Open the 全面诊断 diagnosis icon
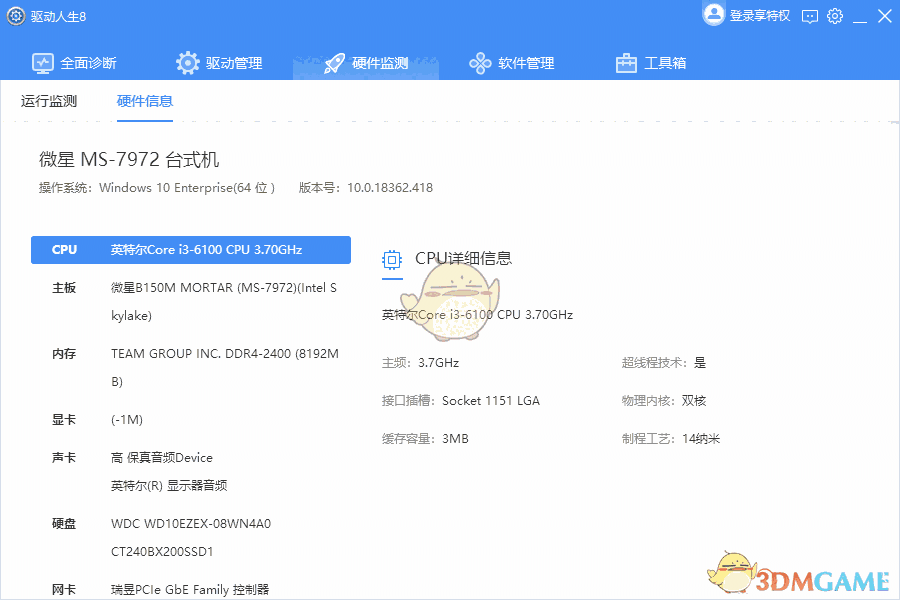The image size is (900, 600). pyautogui.click(x=42, y=62)
